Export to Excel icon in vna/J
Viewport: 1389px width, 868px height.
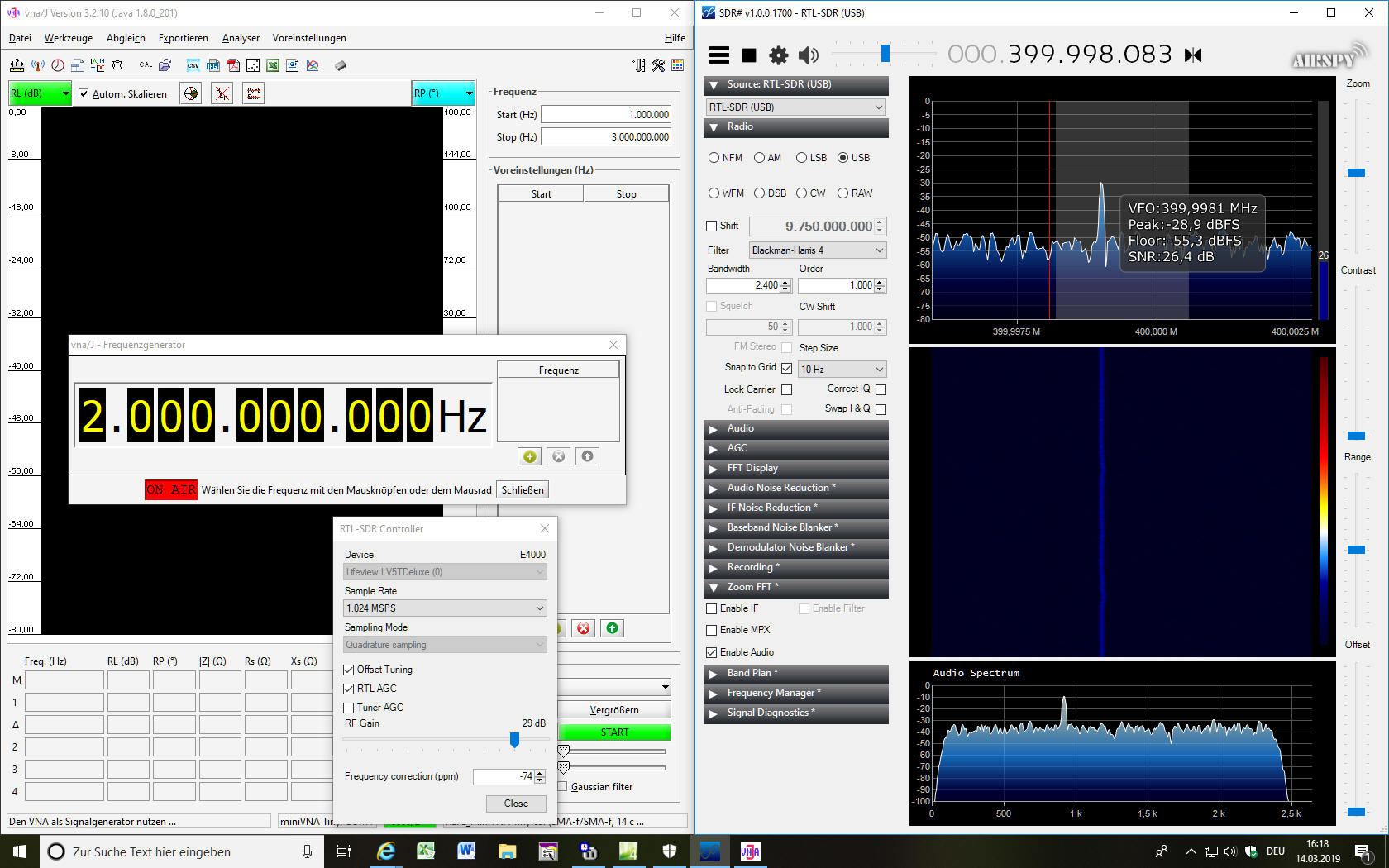coord(273,65)
